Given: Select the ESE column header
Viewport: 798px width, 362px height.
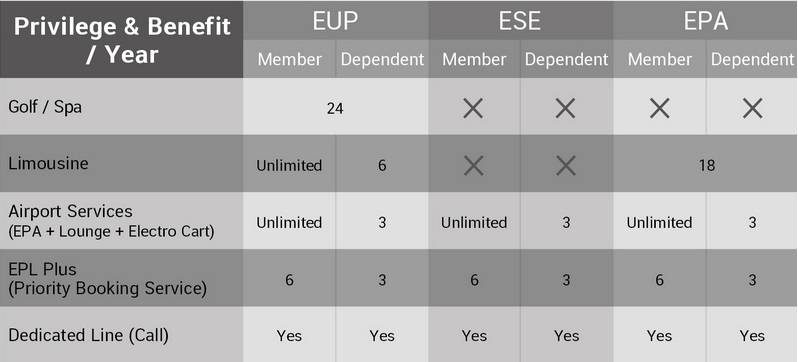Looking at the screenshot, I should [520, 21].
